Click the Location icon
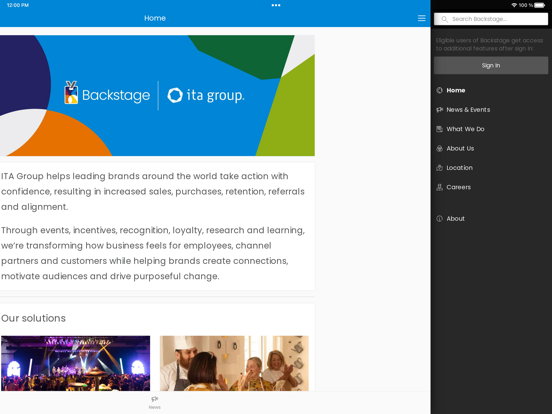Screen dimensions: 552x414 point(439,168)
